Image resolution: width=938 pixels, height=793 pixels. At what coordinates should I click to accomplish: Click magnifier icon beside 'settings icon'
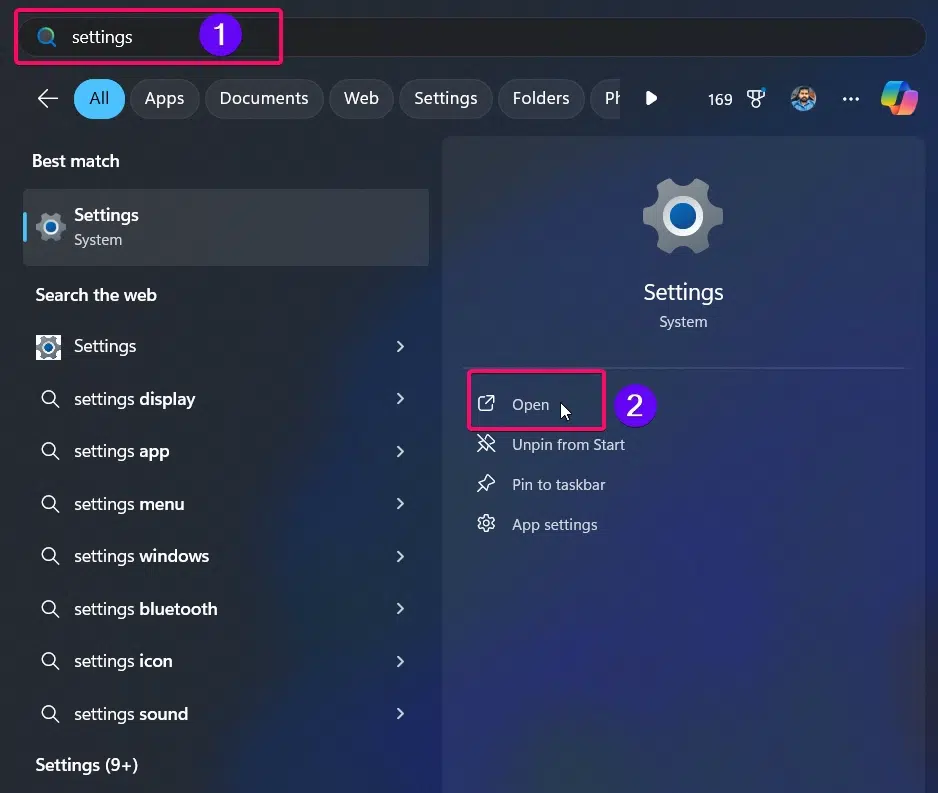click(50, 661)
